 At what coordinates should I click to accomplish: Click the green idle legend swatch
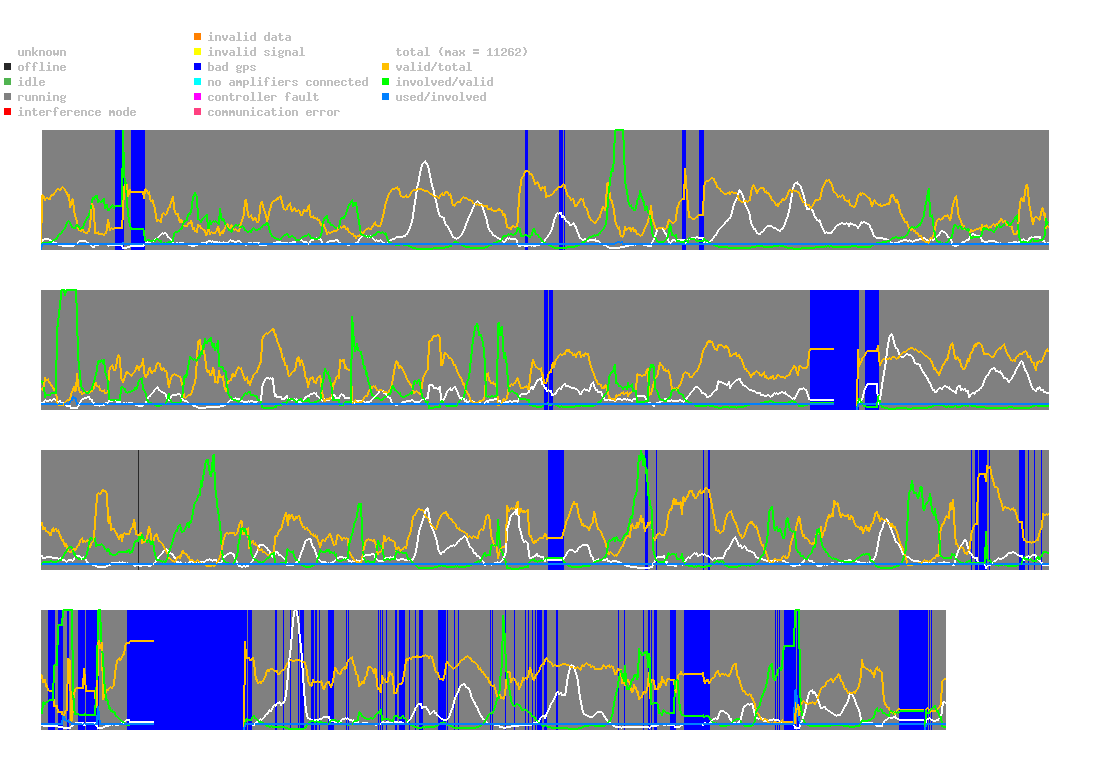pos(8,82)
